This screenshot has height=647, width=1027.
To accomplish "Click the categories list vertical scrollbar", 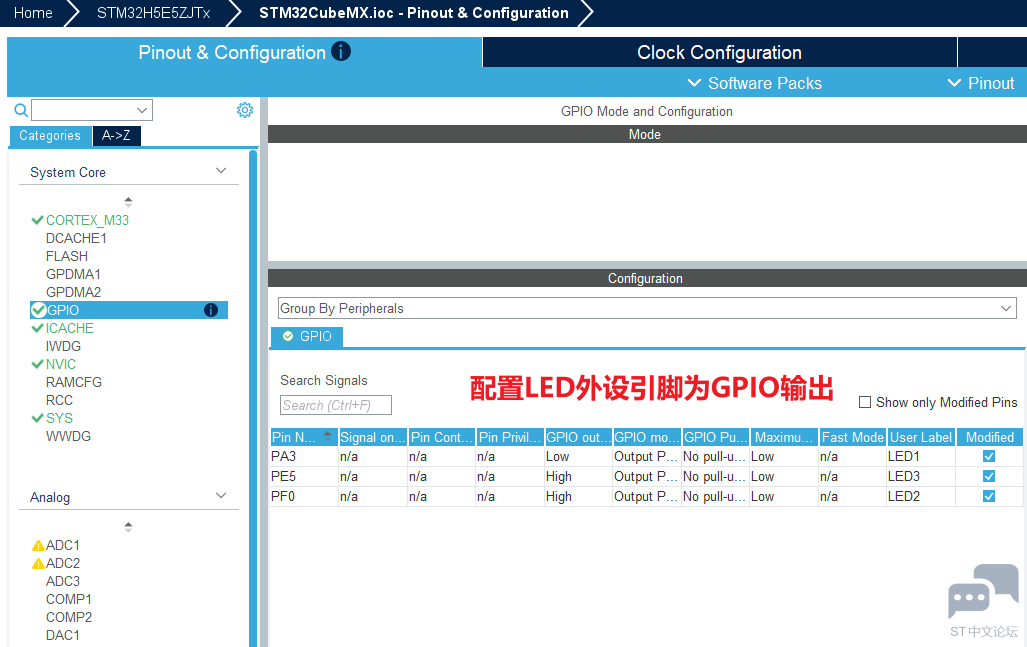I will 253,398.
